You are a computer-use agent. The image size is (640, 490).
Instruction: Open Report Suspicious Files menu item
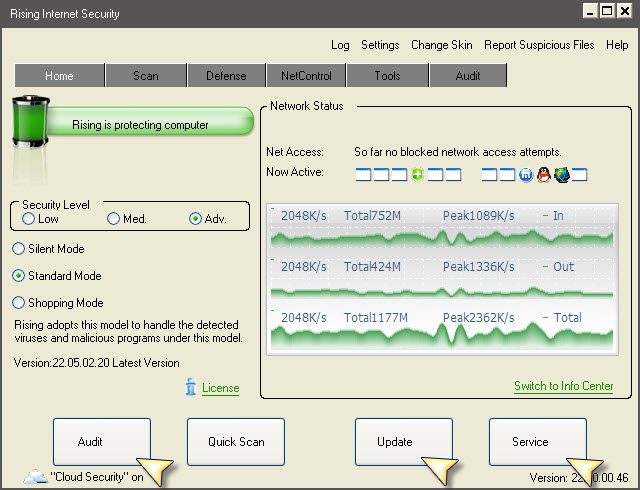pyautogui.click(x=539, y=45)
